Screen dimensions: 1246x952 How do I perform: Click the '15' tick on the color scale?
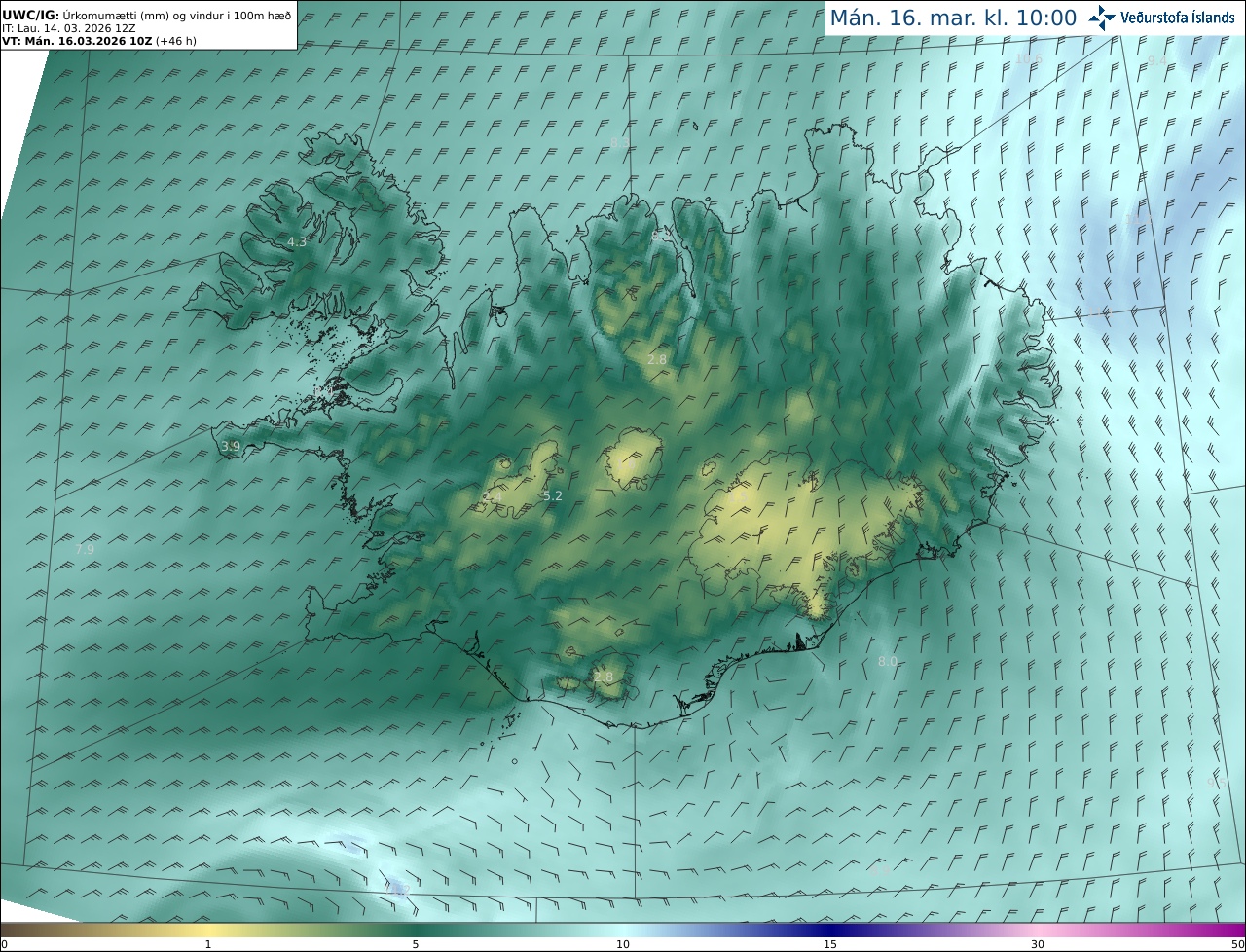pos(830,944)
